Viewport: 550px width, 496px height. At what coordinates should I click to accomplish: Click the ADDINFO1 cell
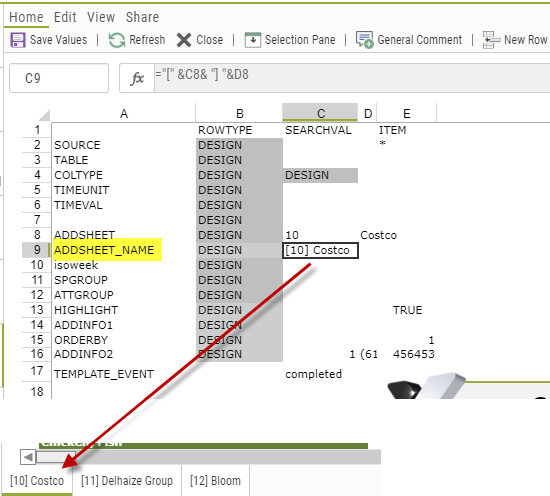[123, 325]
